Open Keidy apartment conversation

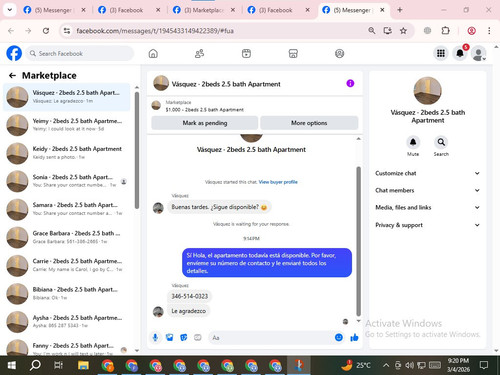pyautogui.click(x=67, y=153)
